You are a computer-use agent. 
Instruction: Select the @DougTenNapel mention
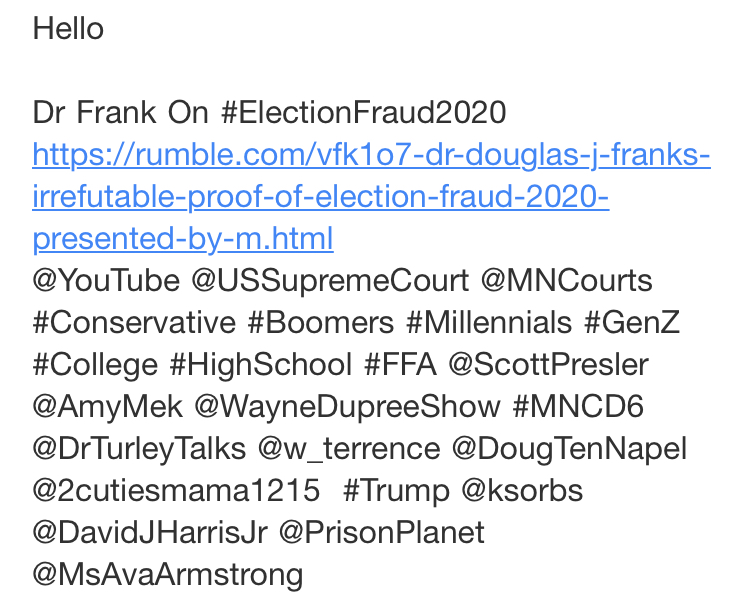pos(569,449)
